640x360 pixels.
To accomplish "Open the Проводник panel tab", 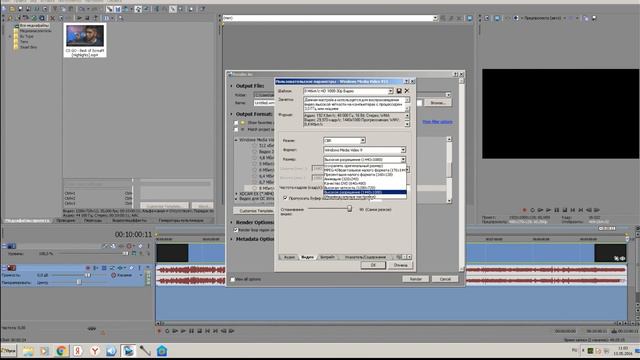I will (65, 220).
